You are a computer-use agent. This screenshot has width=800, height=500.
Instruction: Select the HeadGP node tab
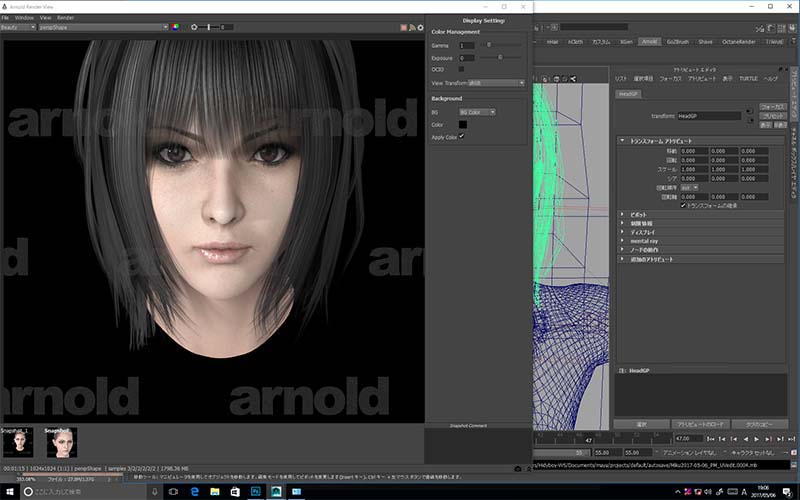(x=629, y=94)
